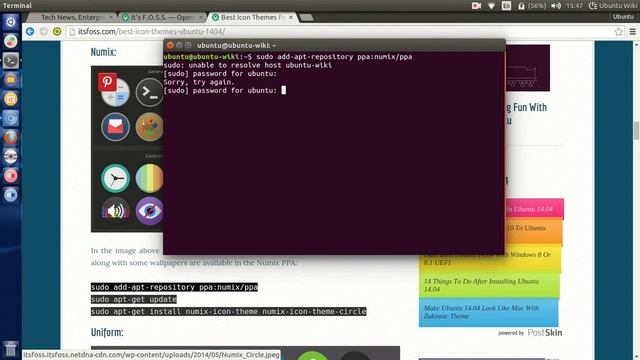Close the Best Icon Themes tab
This screenshot has width=640, height=360.
click(x=291, y=18)
